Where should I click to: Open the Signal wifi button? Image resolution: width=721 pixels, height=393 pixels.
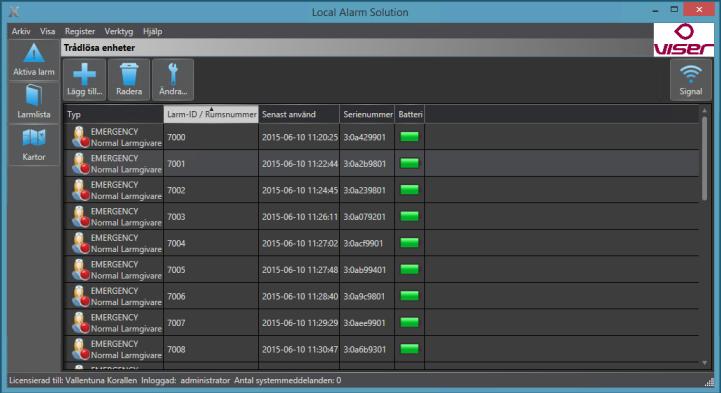[691, 80]
